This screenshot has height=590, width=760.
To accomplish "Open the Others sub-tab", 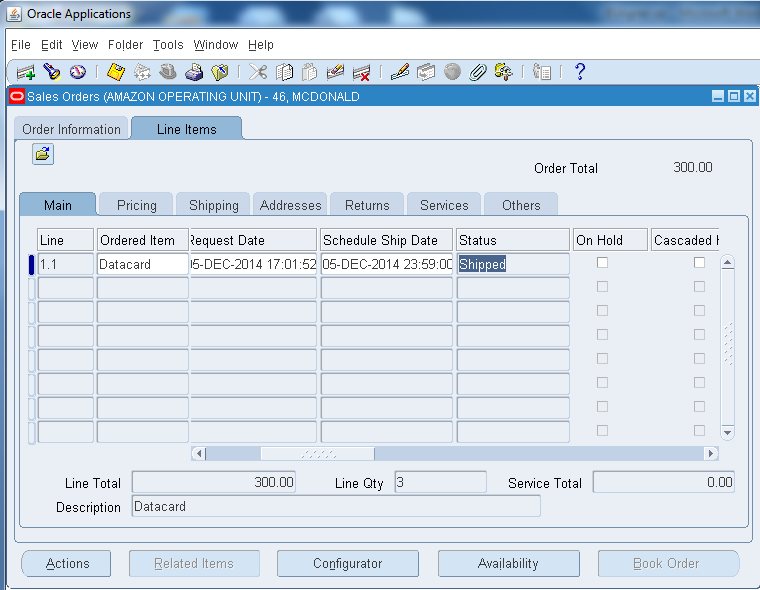I will [521, 205].
